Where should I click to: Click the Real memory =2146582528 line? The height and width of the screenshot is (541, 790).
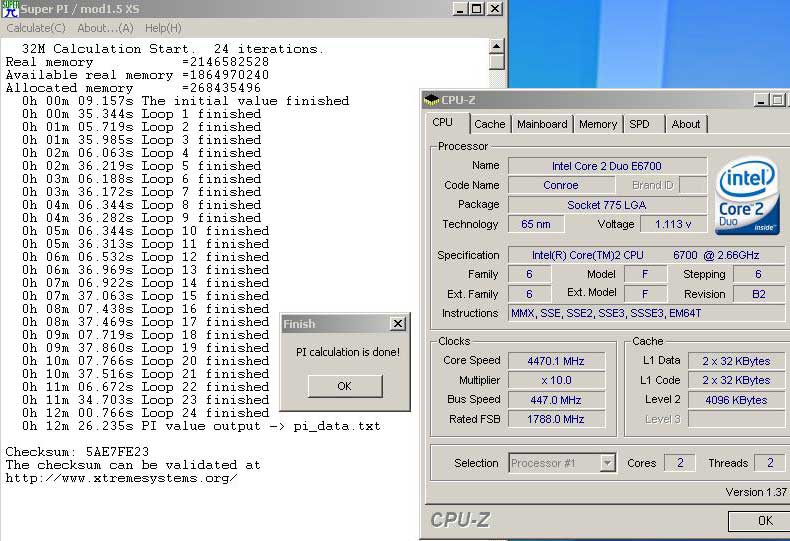pos(137,62)
